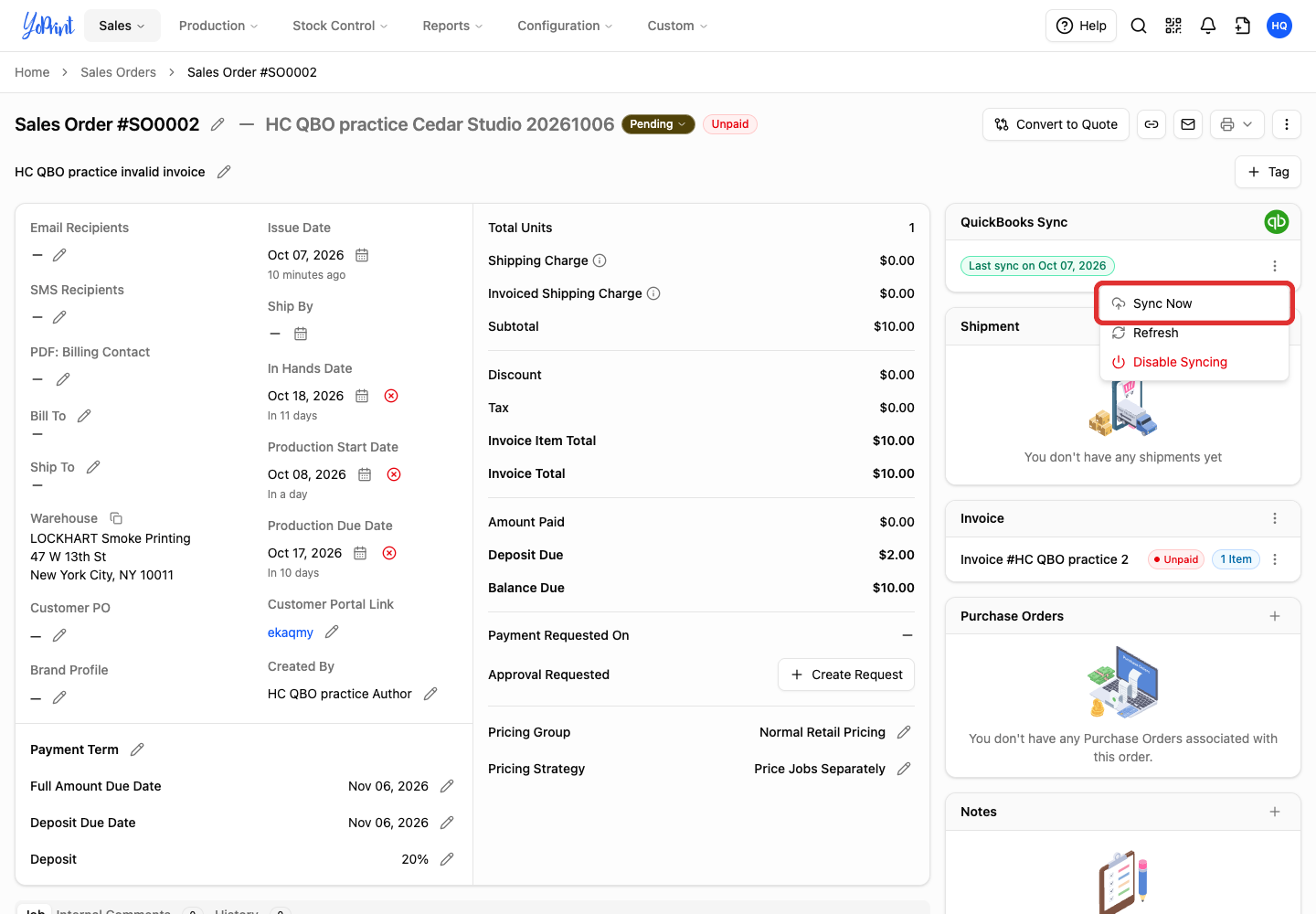Edit the sales order number pencil icon
The image size is (1316, 914).
coord(218,124)
